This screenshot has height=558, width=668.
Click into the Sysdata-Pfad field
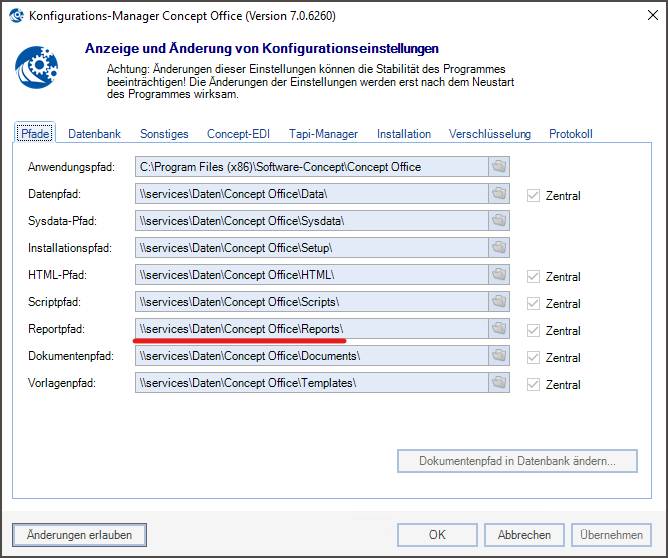click(311, 221)
